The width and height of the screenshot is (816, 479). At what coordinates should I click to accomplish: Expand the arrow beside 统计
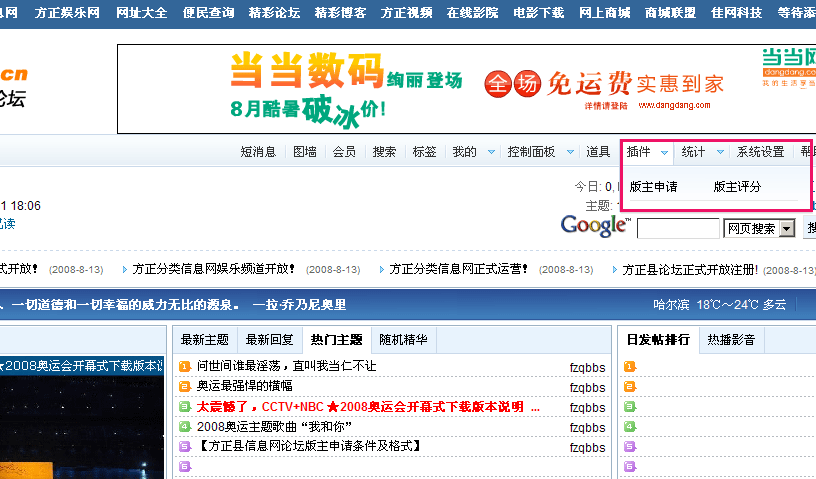click(x=720, y=153)
